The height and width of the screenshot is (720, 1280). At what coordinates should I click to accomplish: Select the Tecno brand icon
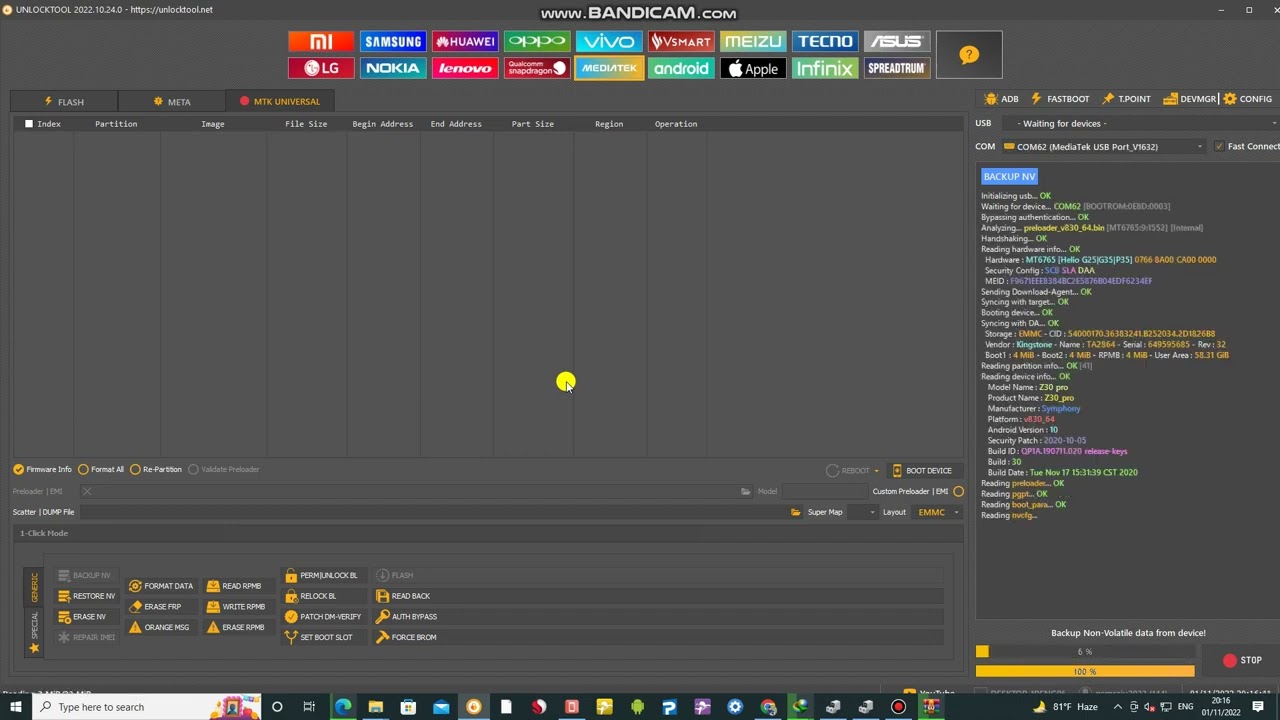pos(825,41)
